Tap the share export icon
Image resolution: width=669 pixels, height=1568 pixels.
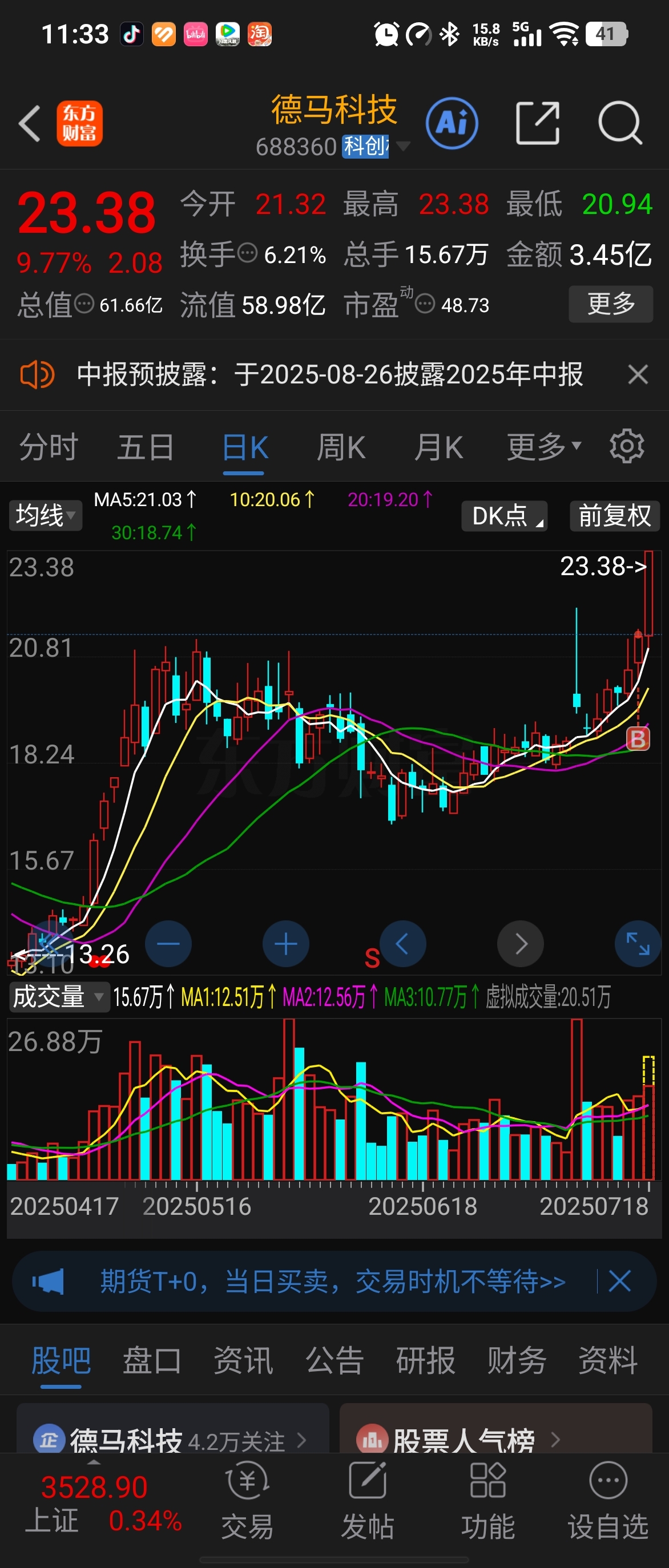coord(538,124)
